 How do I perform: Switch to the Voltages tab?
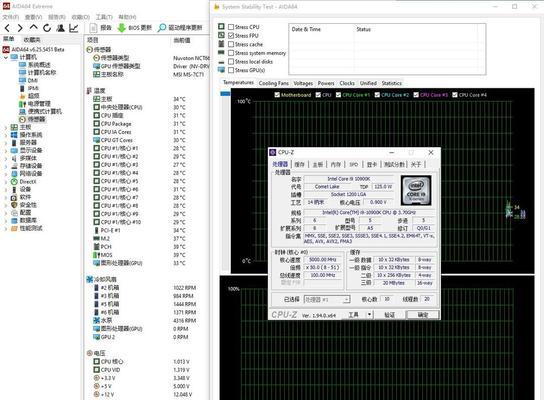(x=303, y=83)
